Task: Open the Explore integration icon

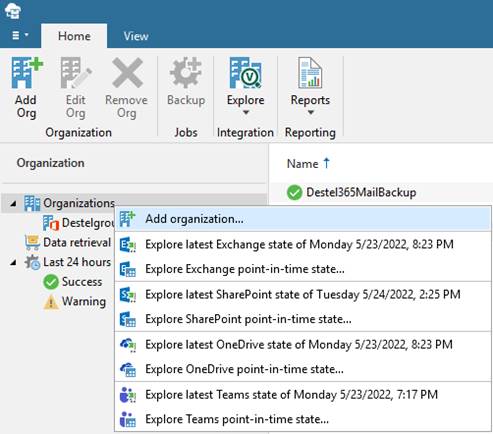Action: point(245,73)
